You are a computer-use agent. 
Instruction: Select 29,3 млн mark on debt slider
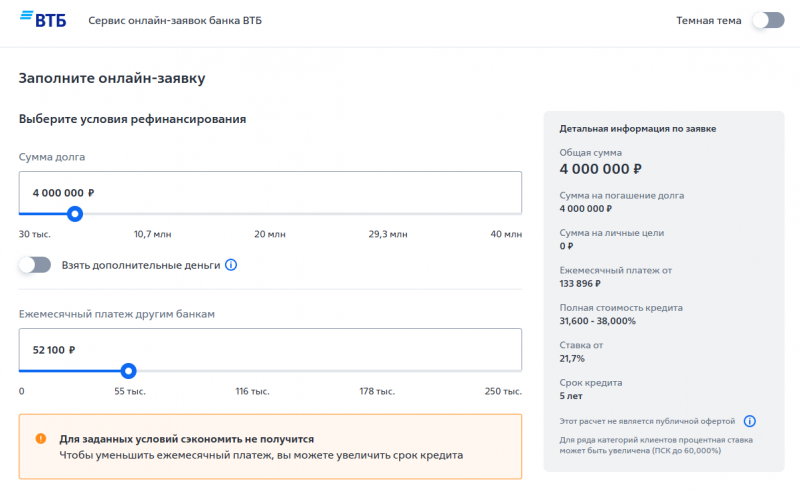(x=388, y=234)
